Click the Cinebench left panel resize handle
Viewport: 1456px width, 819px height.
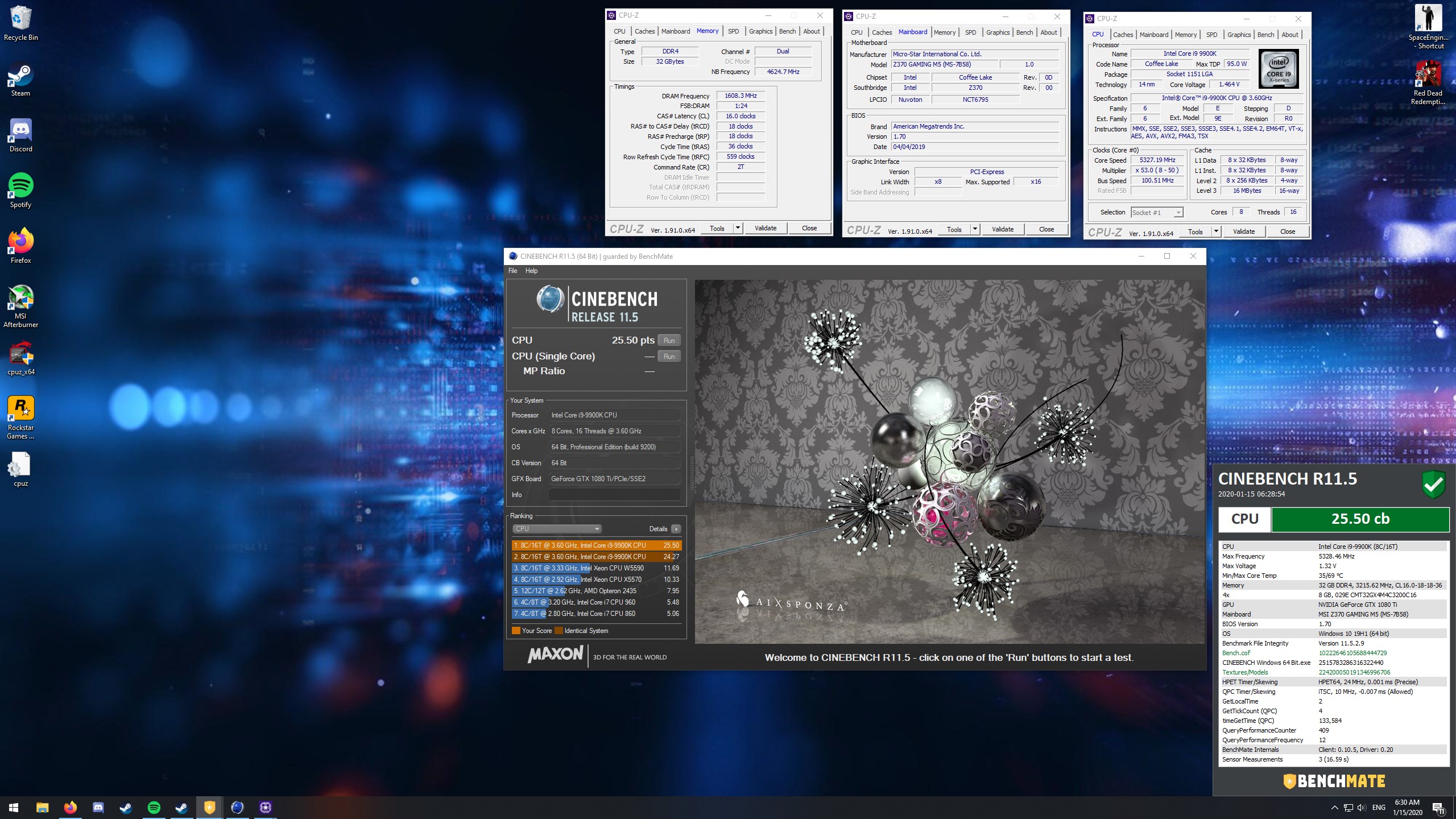[x=692, y=473]
